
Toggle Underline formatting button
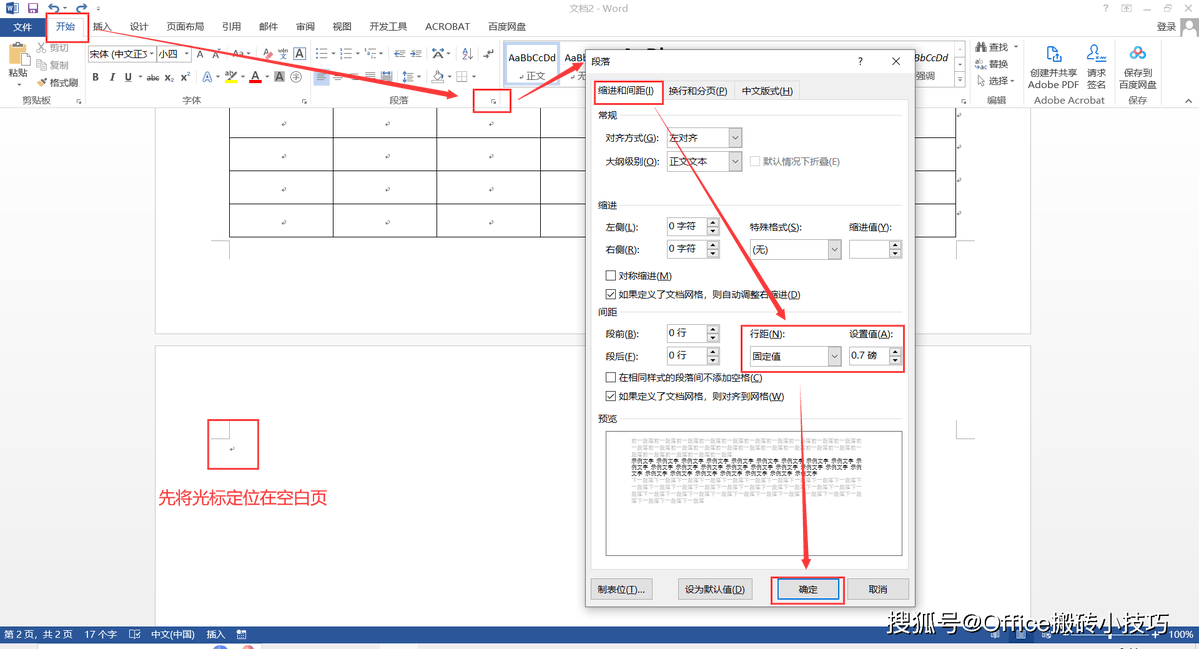tap(128, 76)
